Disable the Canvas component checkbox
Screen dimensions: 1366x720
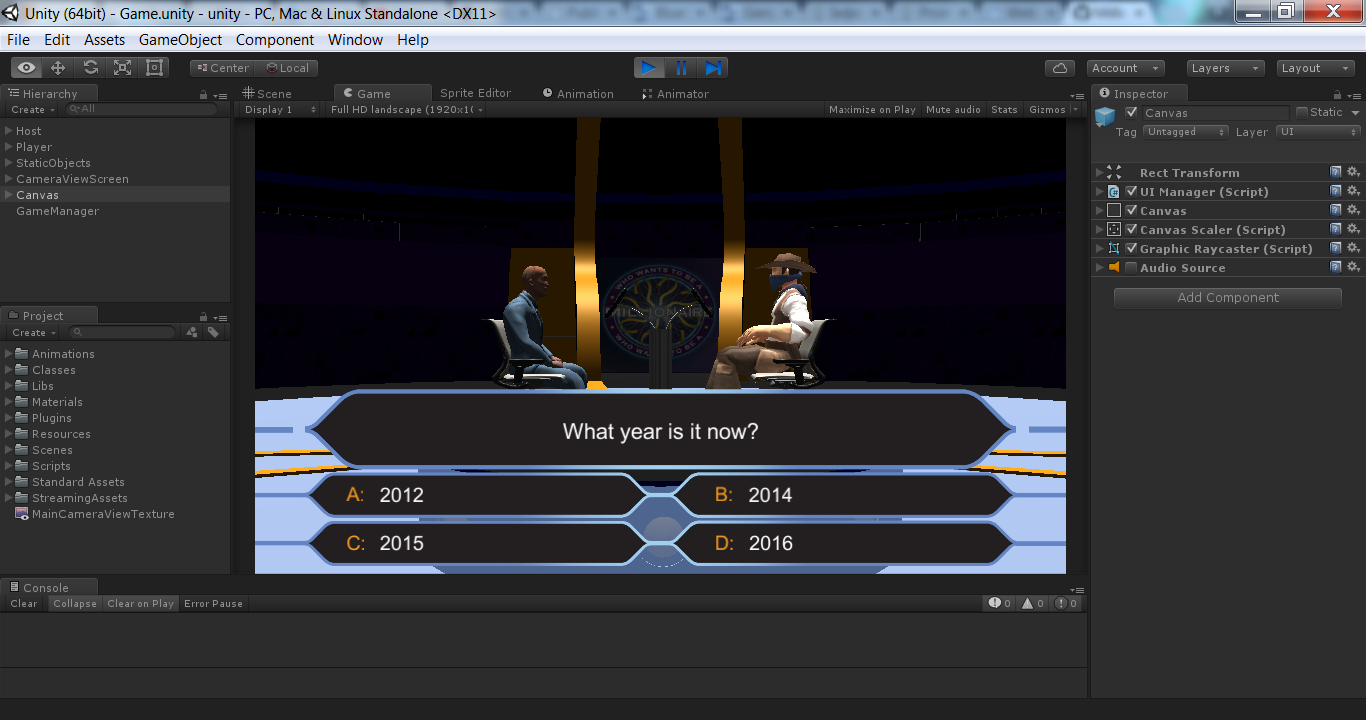click(x=1131, y=211)
